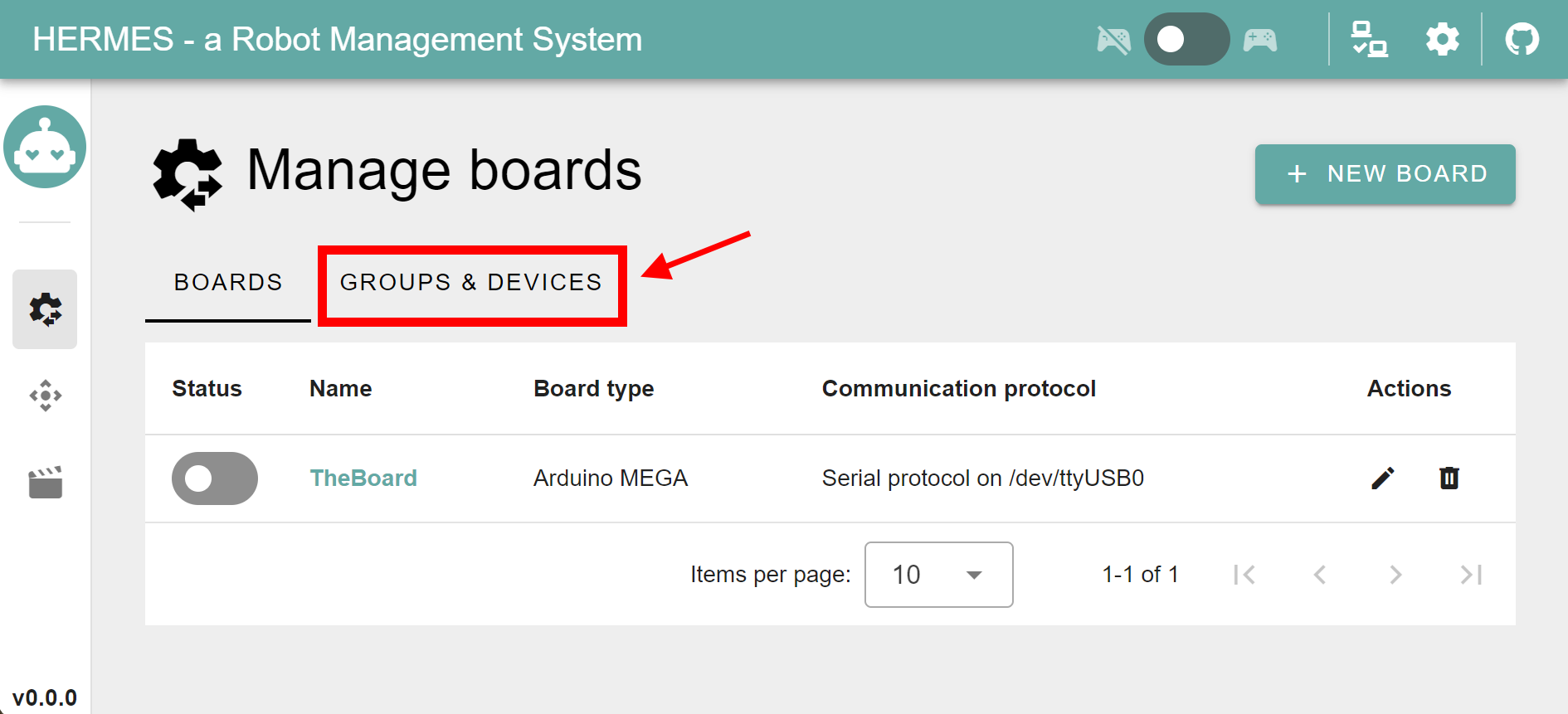
Task: Go to next page of boards
Action: [x=1395, y=575]
